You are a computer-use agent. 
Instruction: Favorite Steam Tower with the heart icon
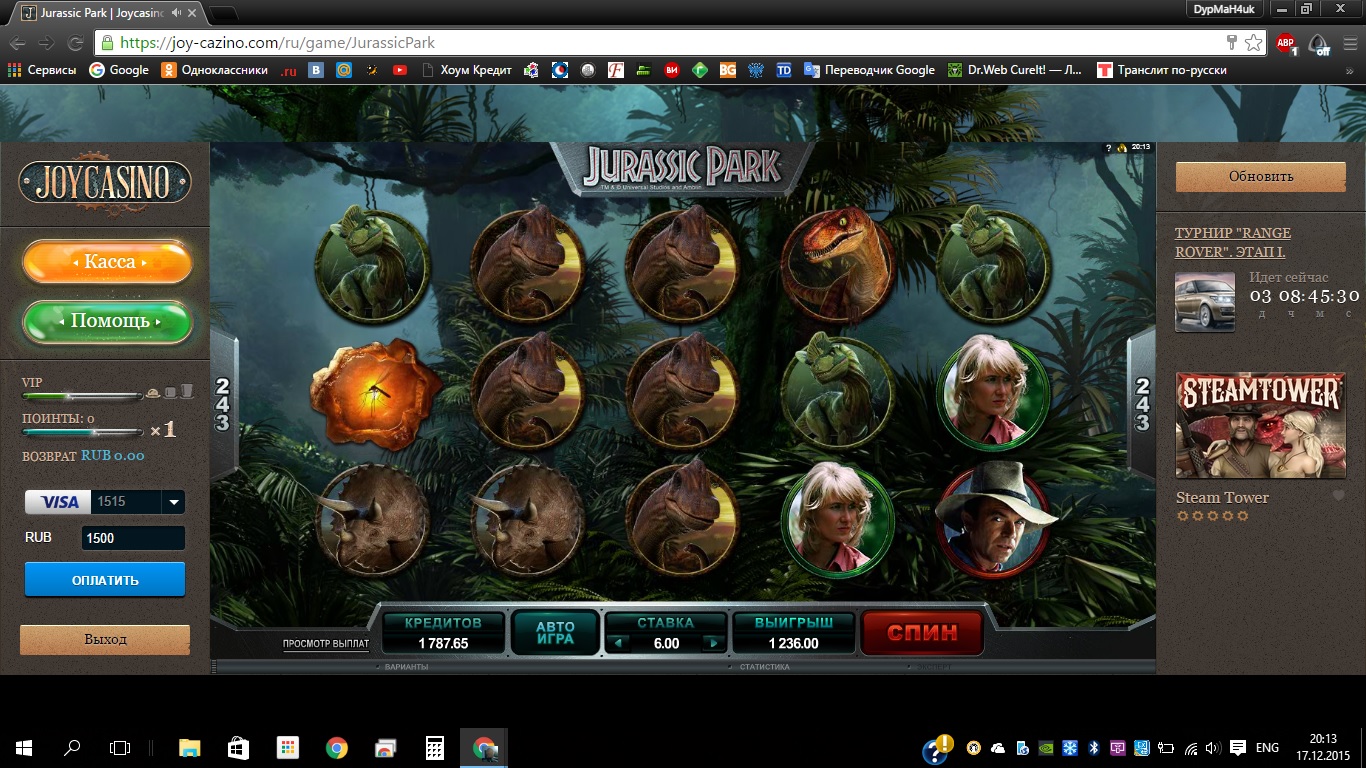coord(1338,496)
